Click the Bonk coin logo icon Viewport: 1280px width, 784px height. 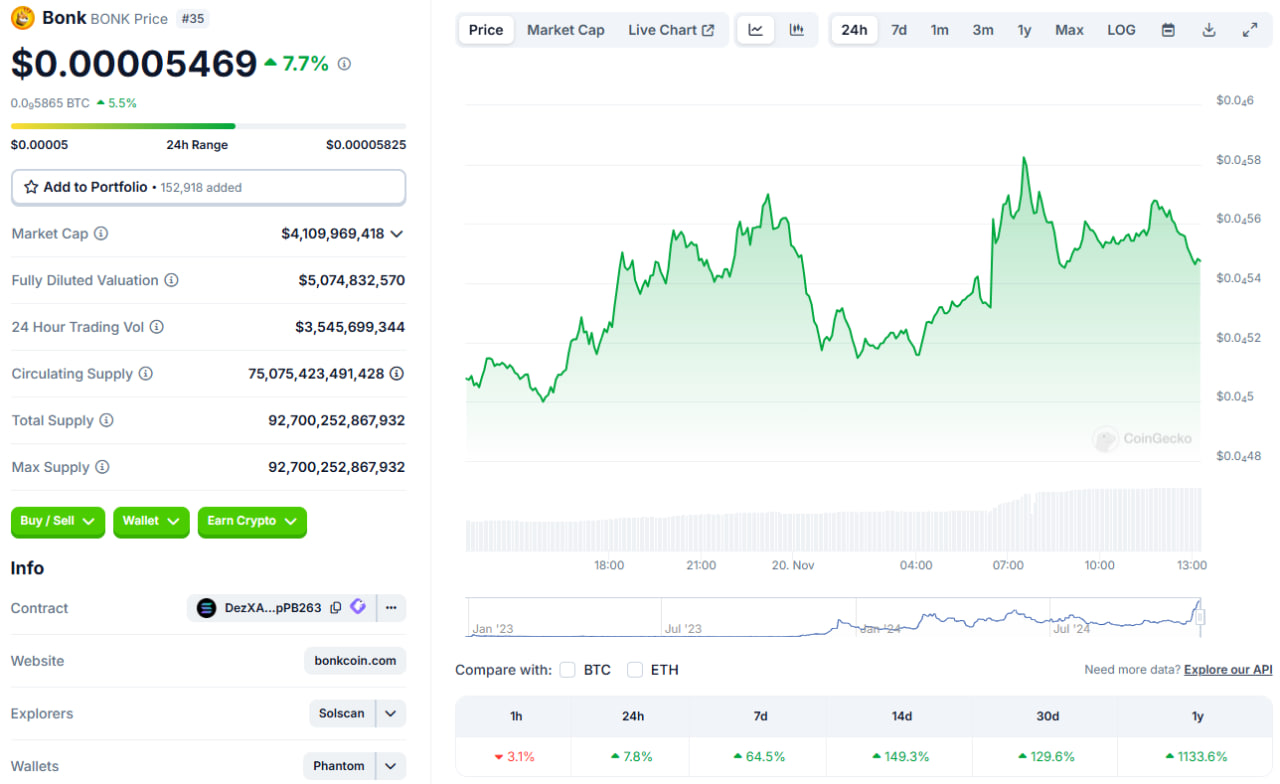tap(22, 18)
